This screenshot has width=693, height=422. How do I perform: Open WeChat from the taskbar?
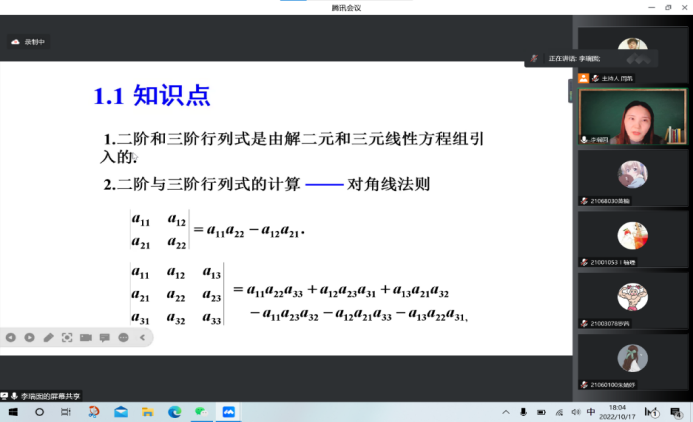[201, 412]
